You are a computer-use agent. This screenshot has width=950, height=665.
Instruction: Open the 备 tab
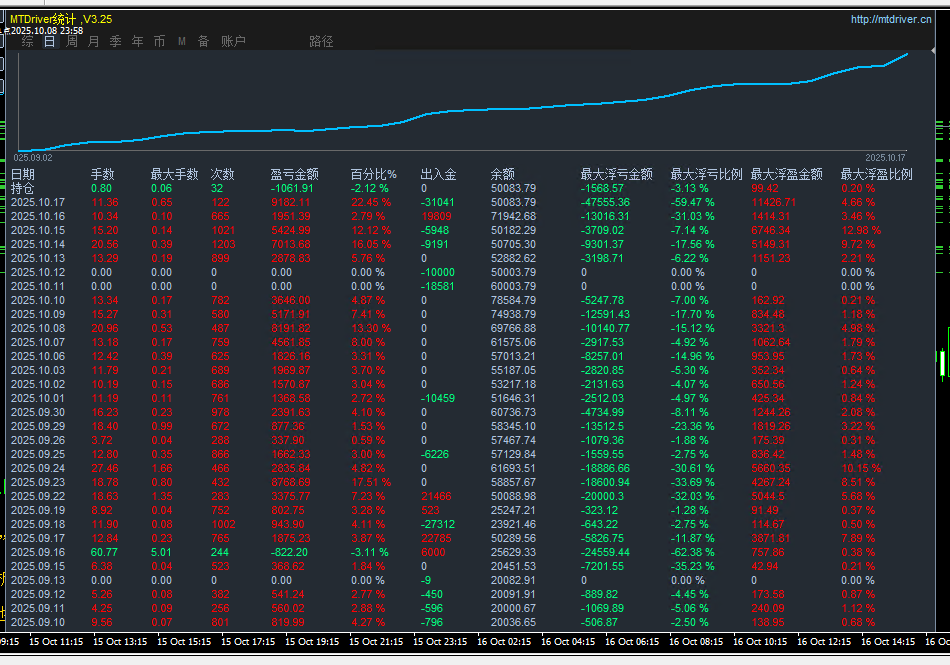(204, 42)
